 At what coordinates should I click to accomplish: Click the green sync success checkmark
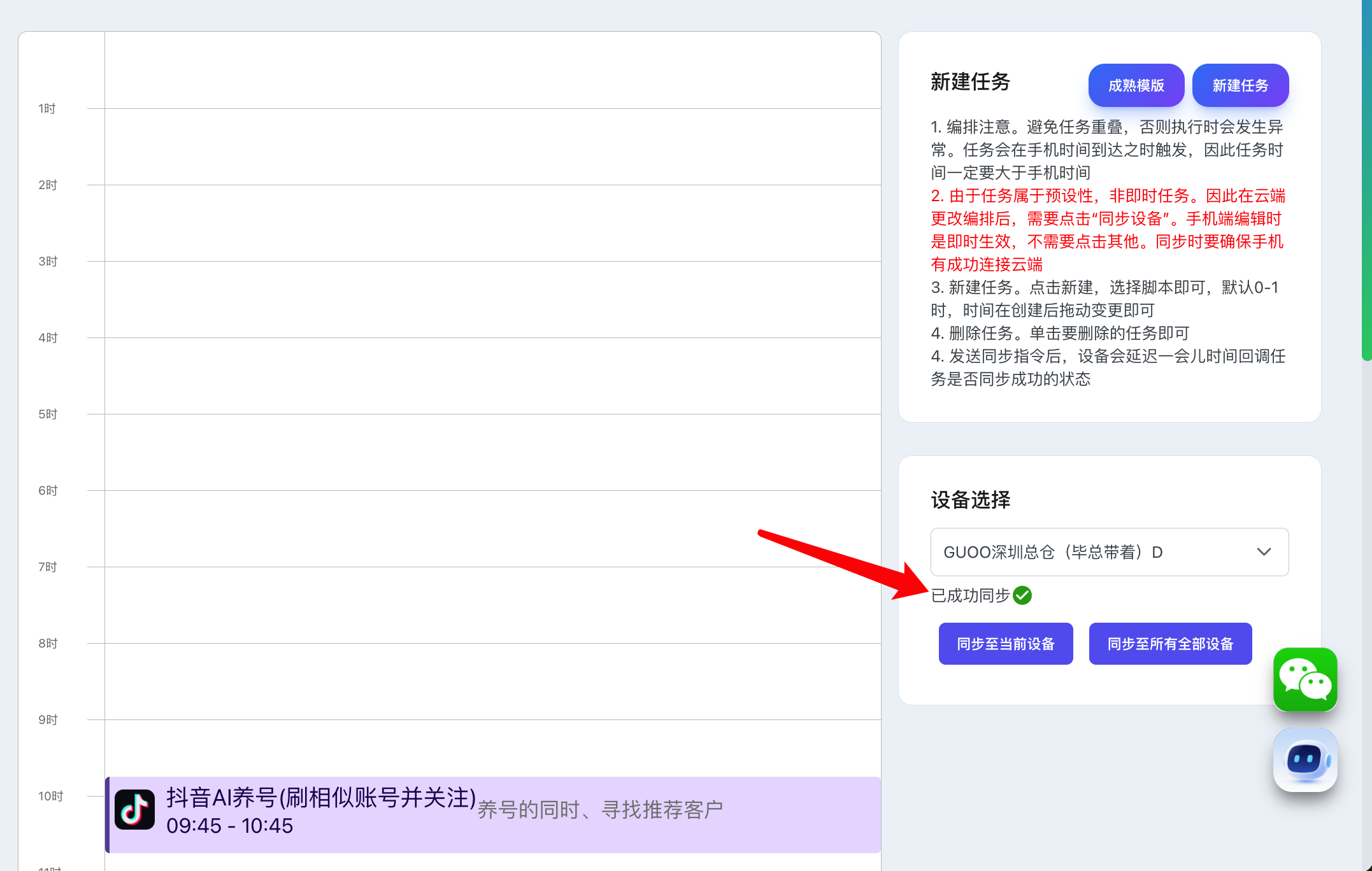tap(1022, 595)
